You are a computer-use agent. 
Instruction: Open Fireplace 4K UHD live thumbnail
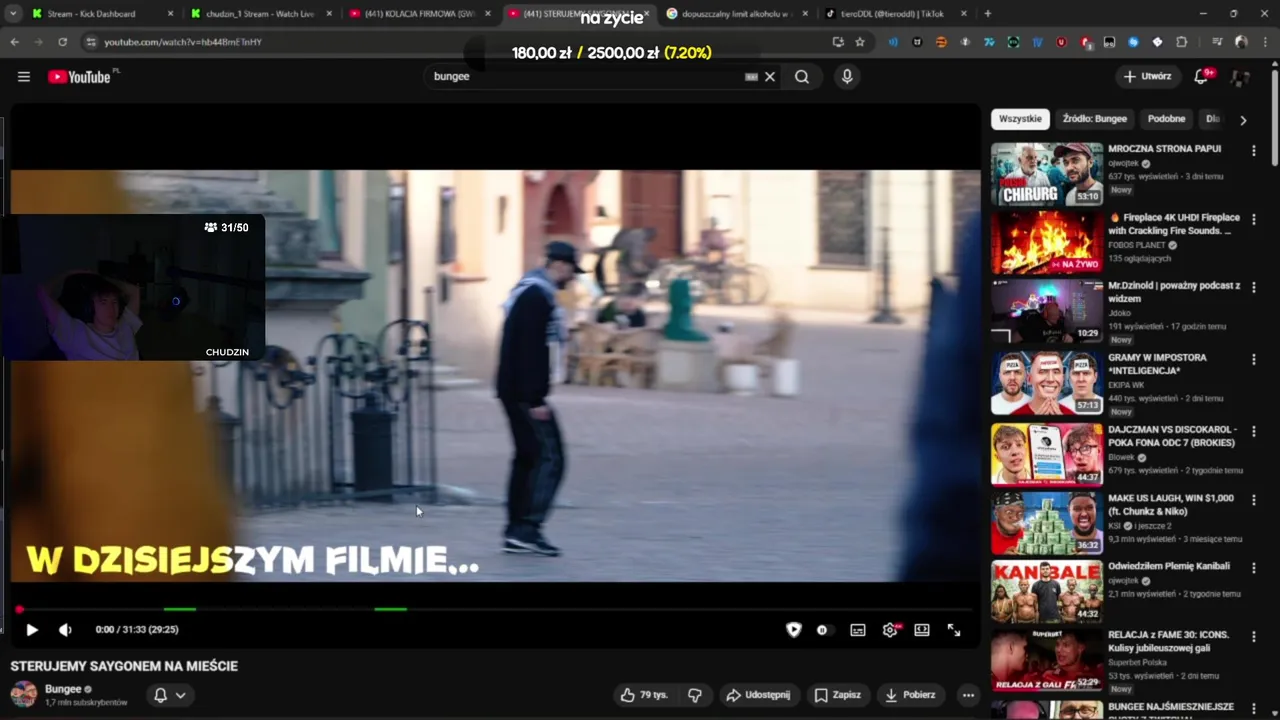(x=1047, y=242)
